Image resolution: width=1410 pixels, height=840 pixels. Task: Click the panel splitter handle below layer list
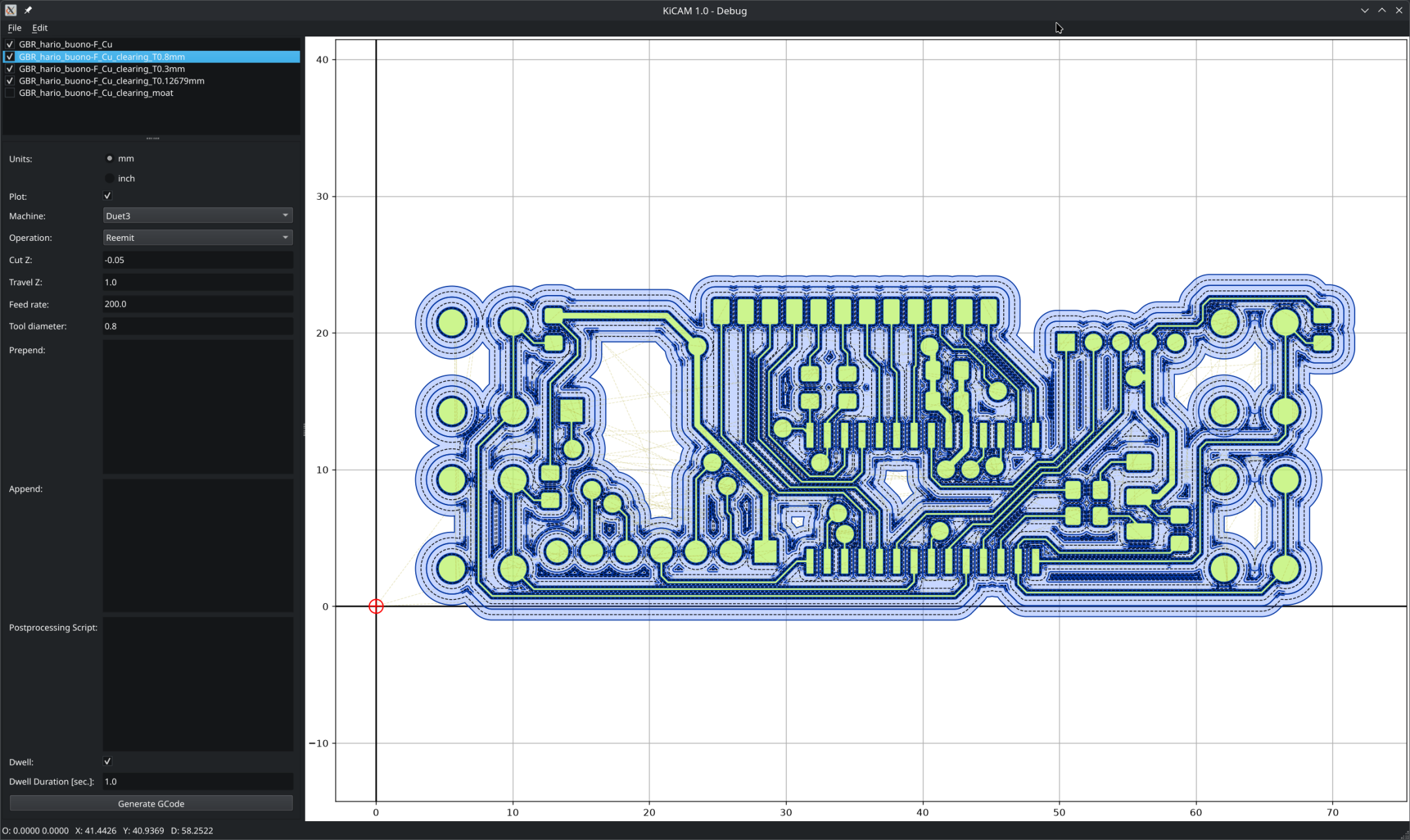point(153,138)
